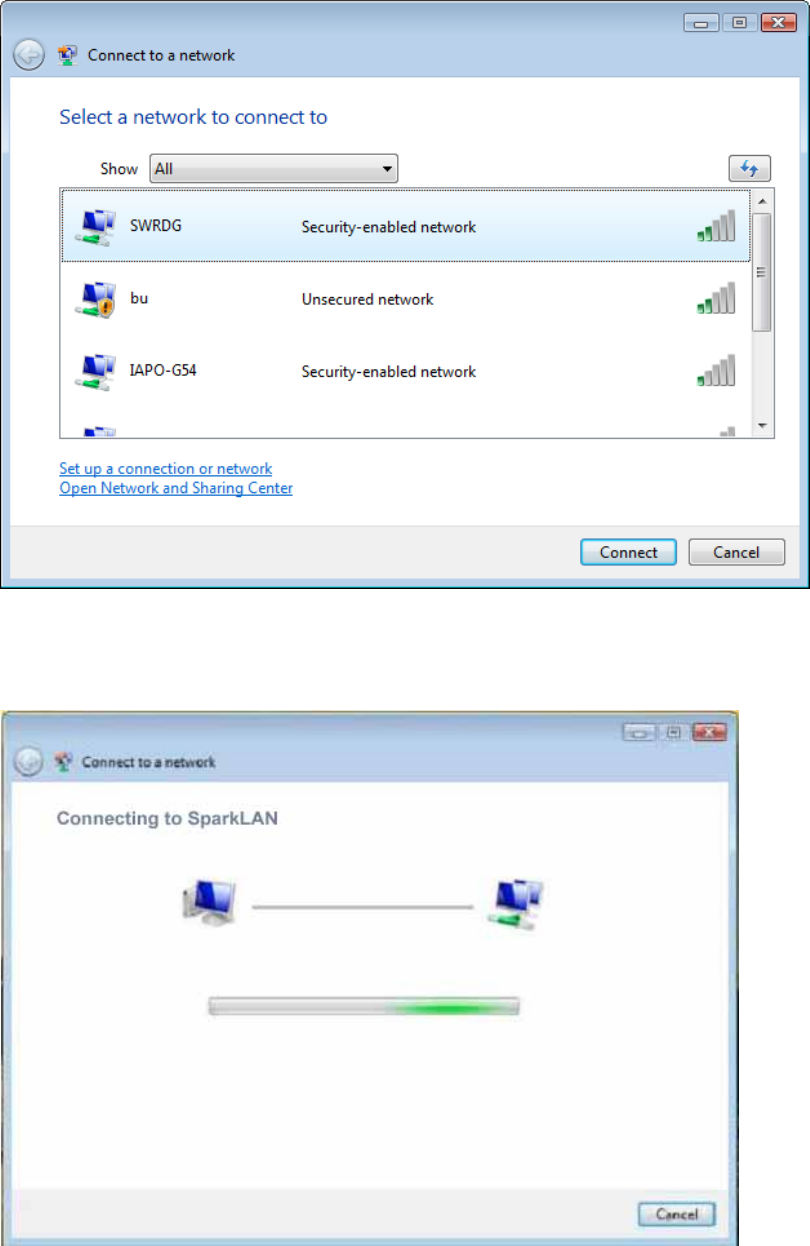810x1246 pixels.
Task: Select the bu unsecured network entry
Action: (406, 299)
